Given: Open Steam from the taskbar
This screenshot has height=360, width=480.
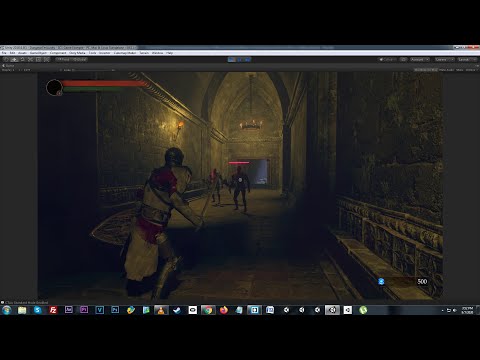Looking at the screenshot, I should pos(177,310).
